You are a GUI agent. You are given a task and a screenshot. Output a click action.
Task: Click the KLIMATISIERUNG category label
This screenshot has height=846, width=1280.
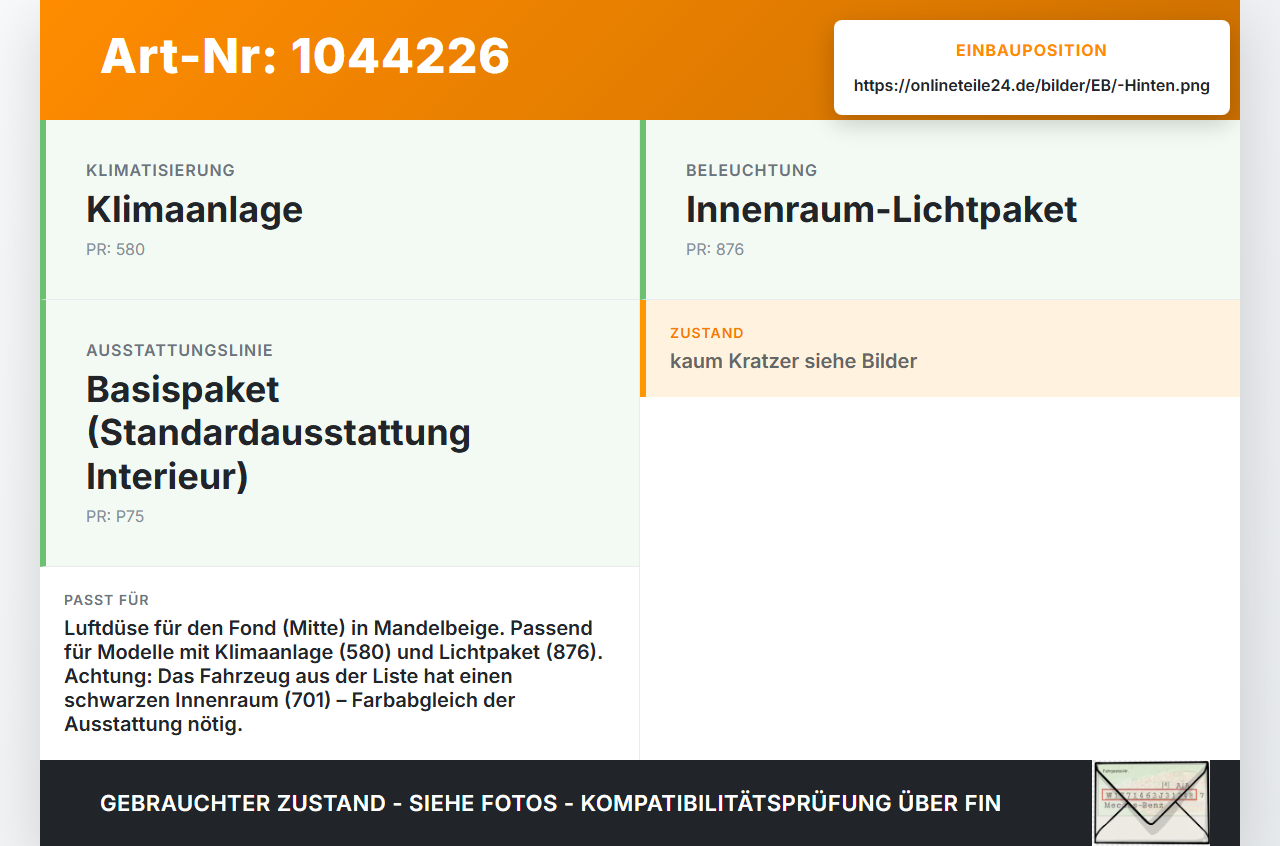point(160,171)
